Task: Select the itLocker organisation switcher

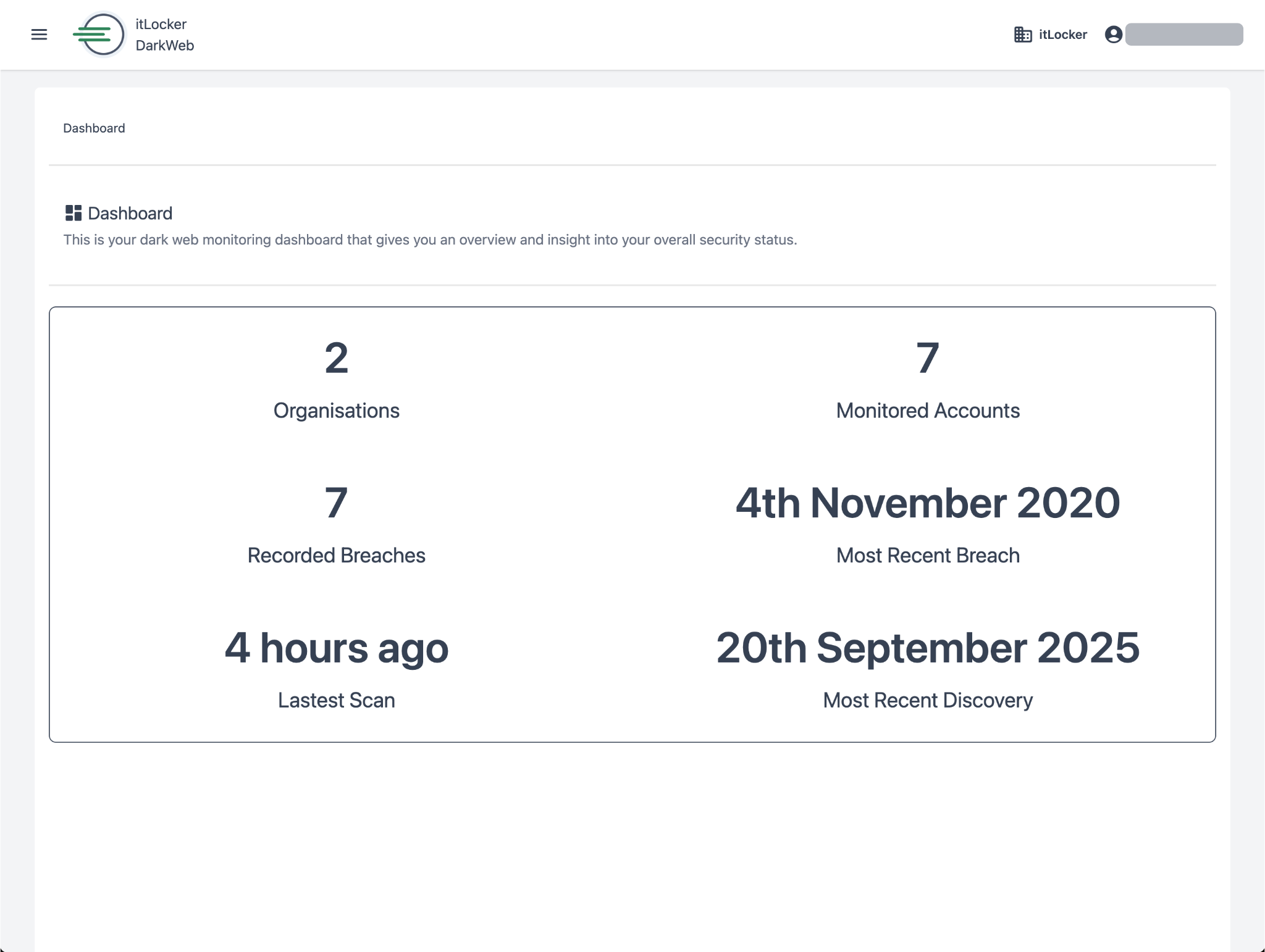Action: click(1062, 35)
